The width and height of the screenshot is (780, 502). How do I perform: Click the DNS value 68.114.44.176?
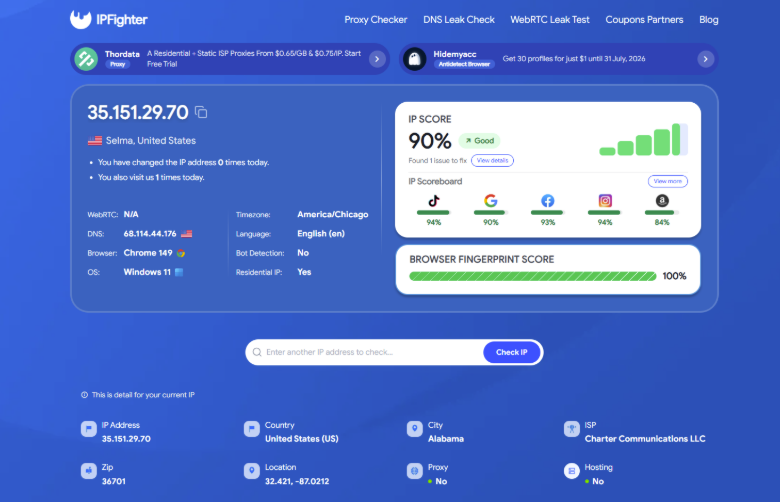pos(150,234)
